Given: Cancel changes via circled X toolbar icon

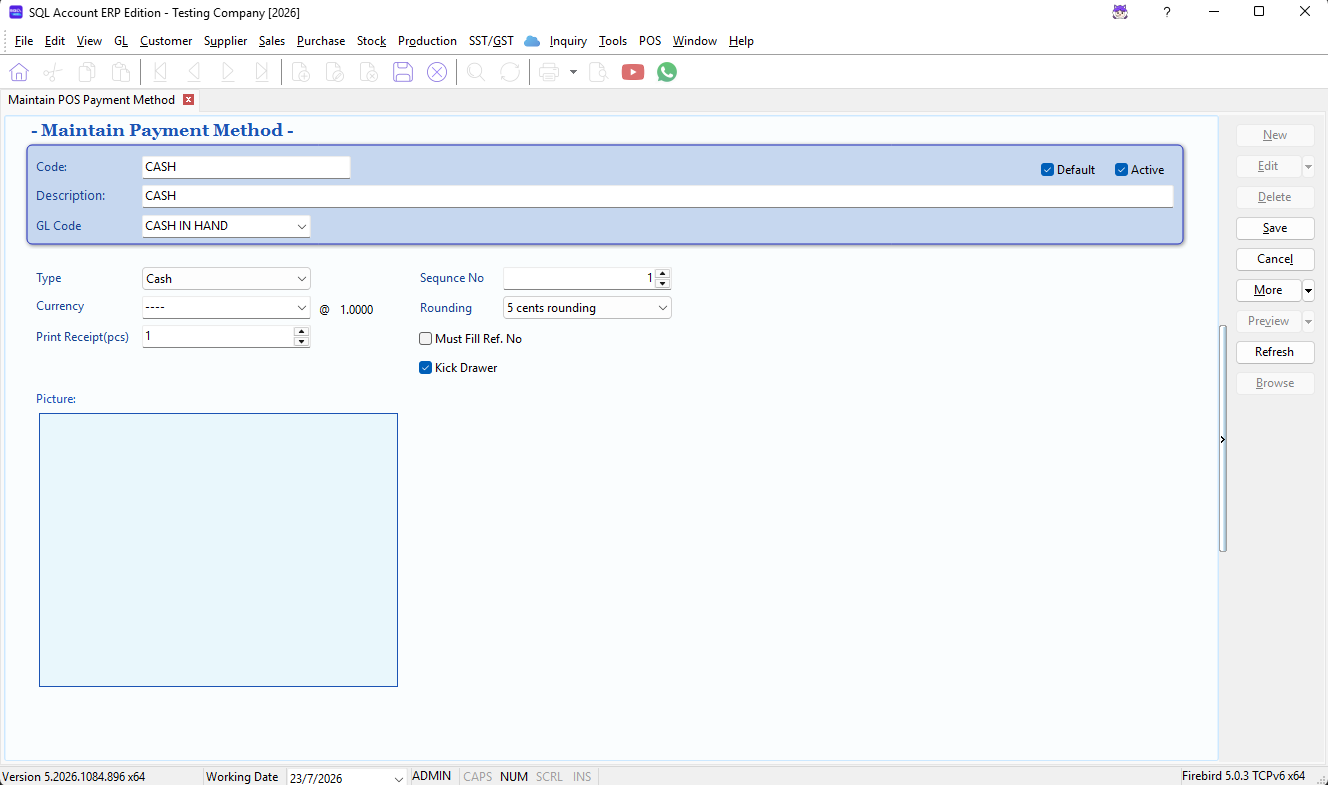Looking at the screenshot, I should pyautogui.click(x=437, y=72).
